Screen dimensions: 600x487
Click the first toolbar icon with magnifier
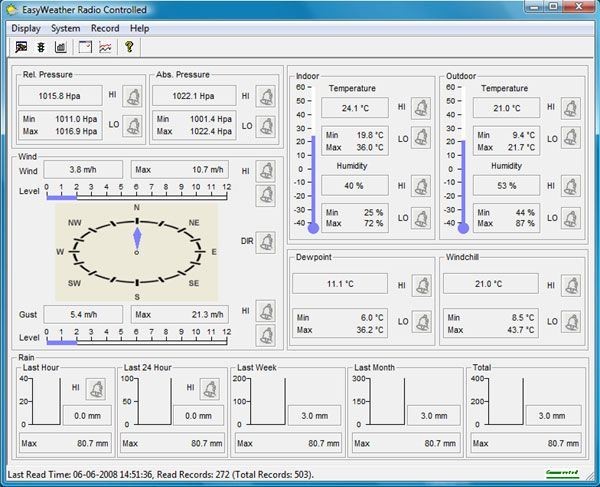(21, 47)
